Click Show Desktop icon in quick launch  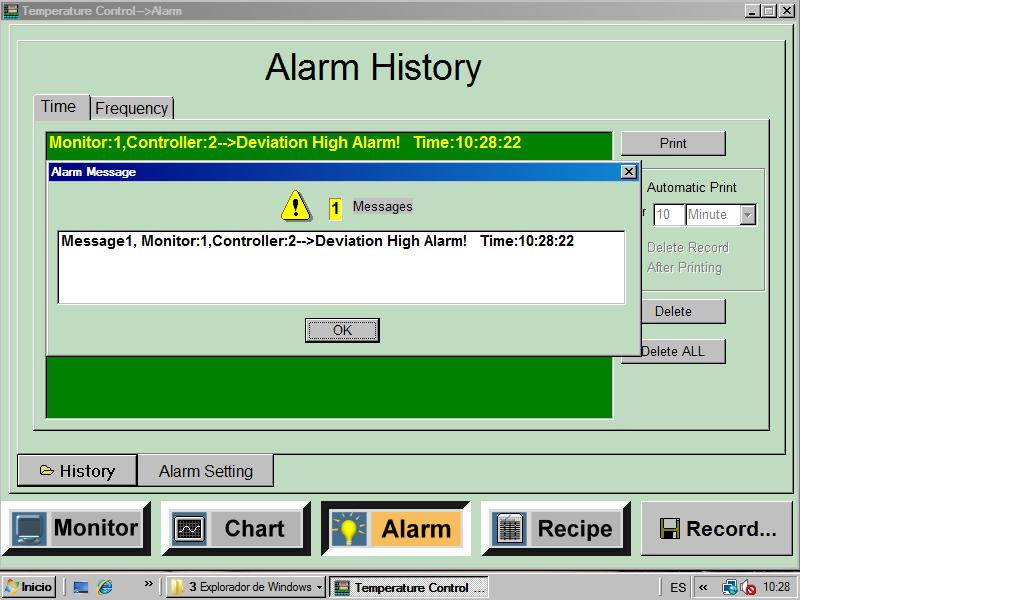tap(81, 587)
